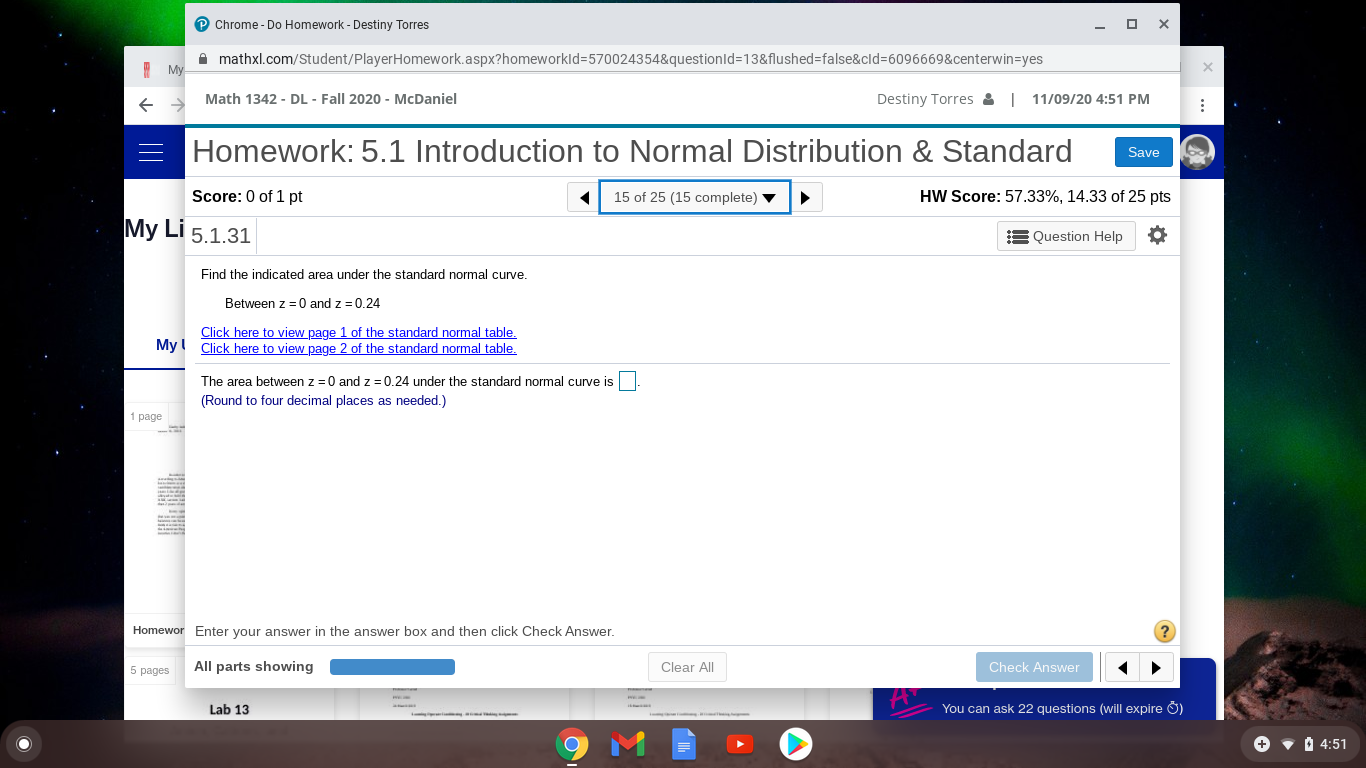Viewport: 1366px width, 768px height.
Task: Select the mathxl.com URL in address bar
Action: (630, 59)
